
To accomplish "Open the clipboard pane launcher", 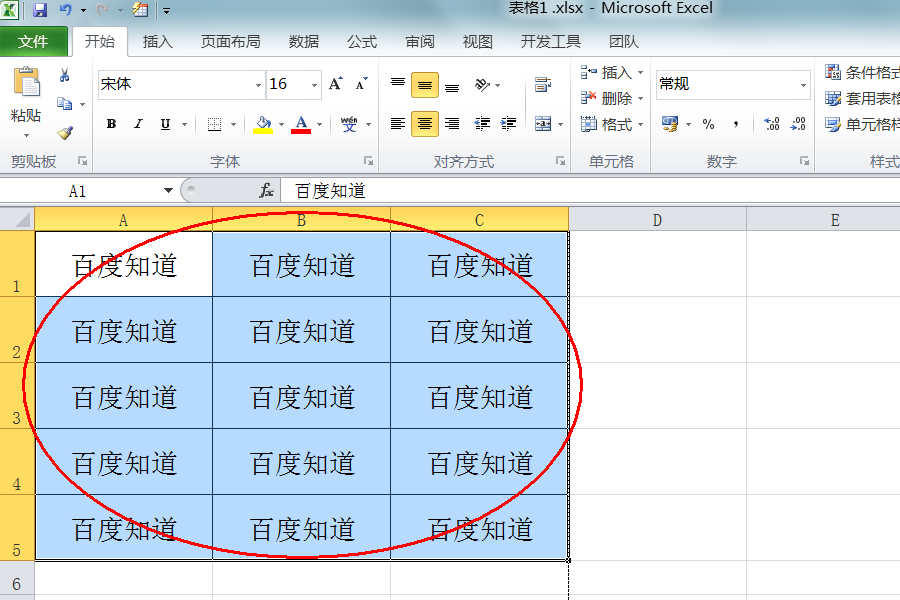I will 83,161.
